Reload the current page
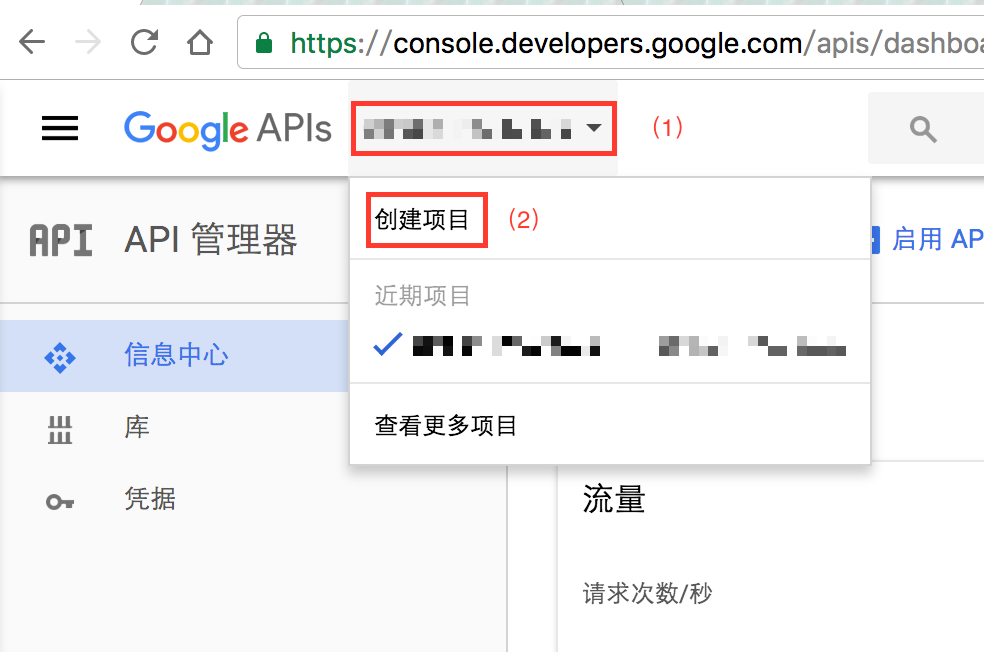Viewport: 984px width, 652px height. coord(145,43)
